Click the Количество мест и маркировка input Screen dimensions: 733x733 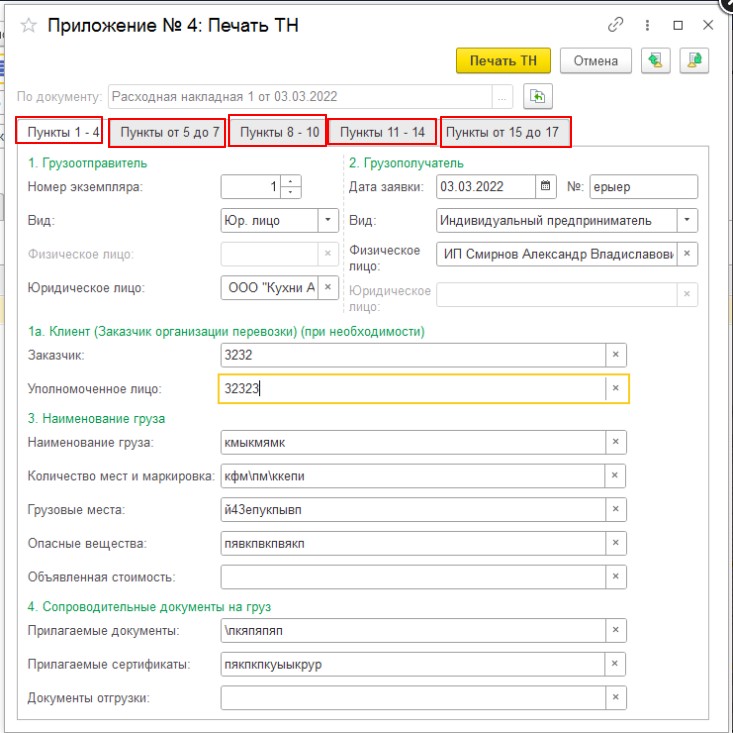413,476
